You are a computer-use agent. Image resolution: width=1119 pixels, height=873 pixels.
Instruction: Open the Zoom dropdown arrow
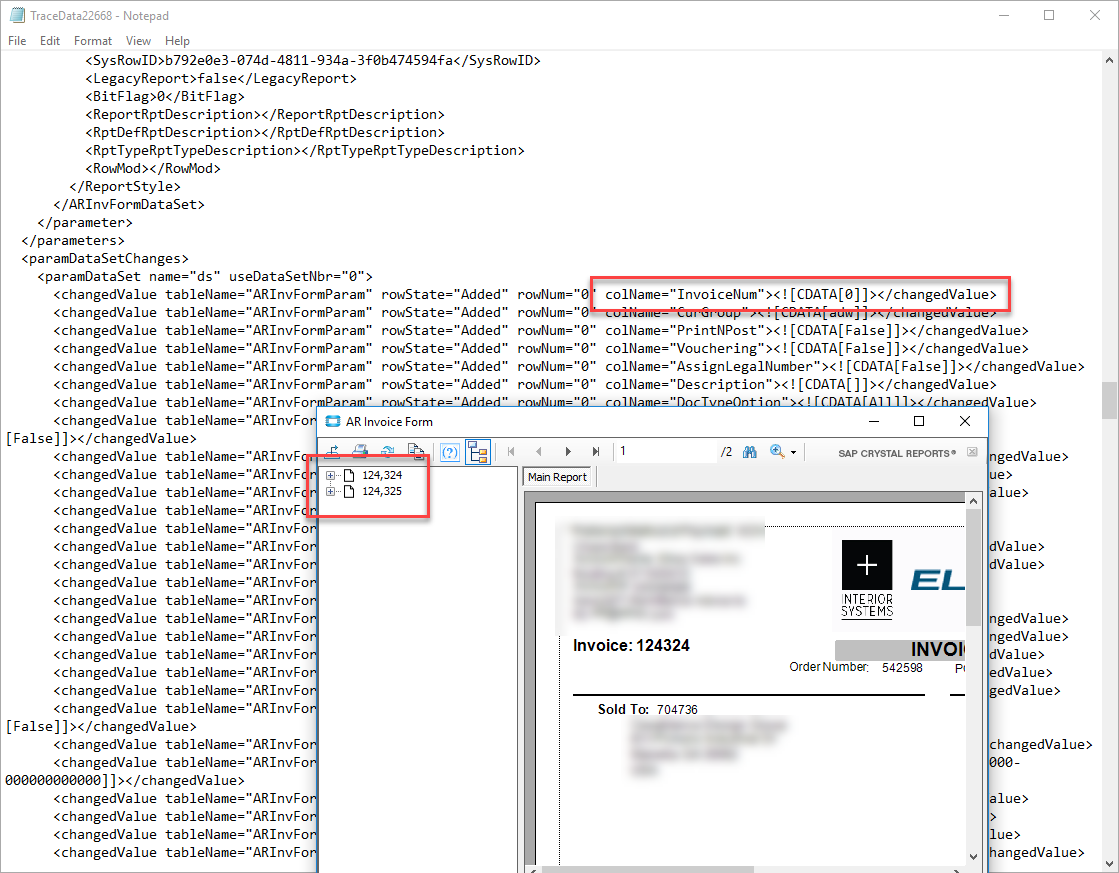tap(794, 453)
